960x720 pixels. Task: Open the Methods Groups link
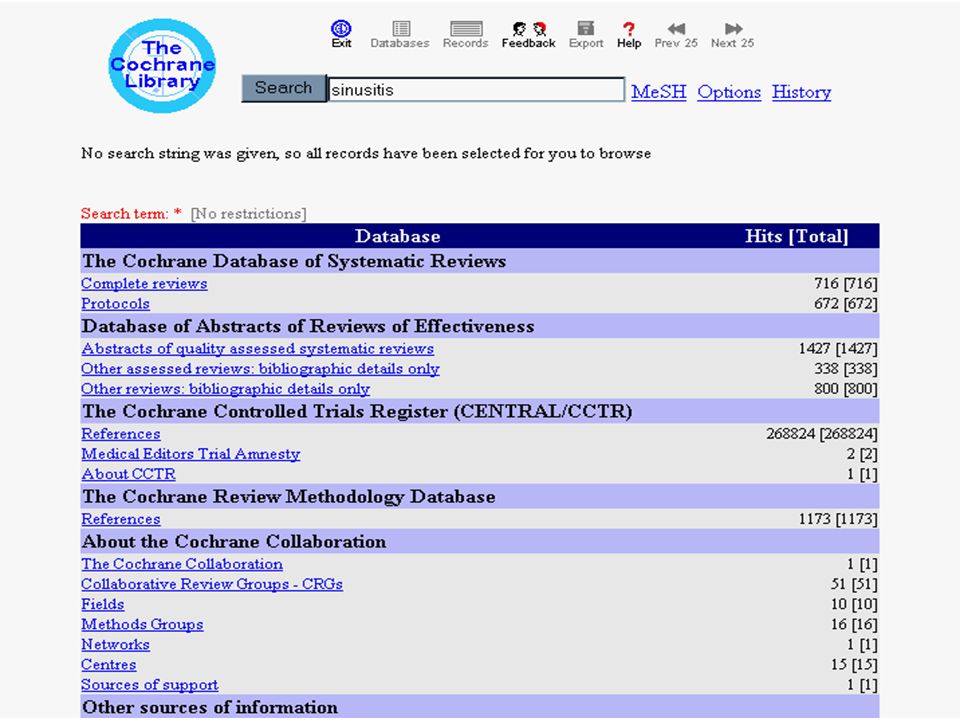142,624
